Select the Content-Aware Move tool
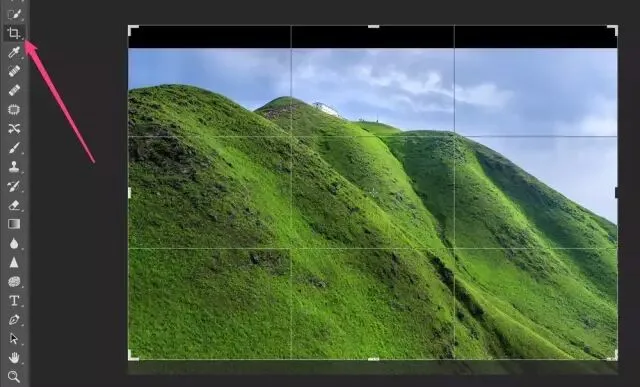640x387 pixels. pos(14,129)
